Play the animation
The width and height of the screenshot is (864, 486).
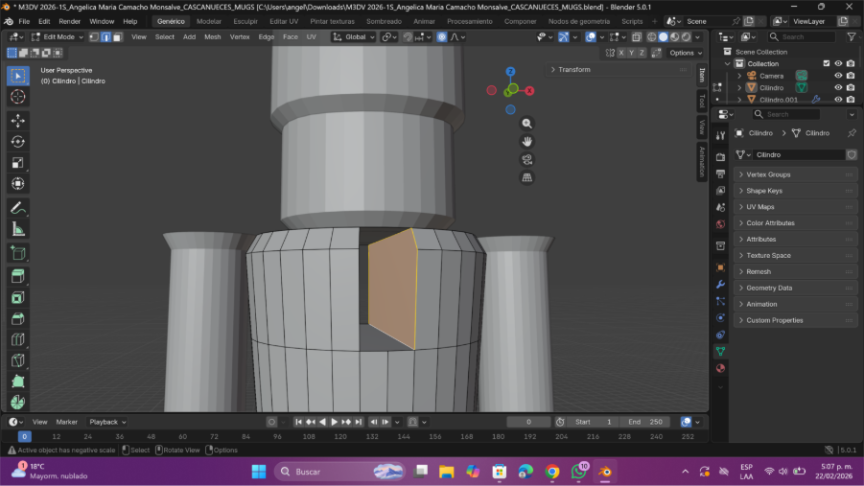click(334, 422)
